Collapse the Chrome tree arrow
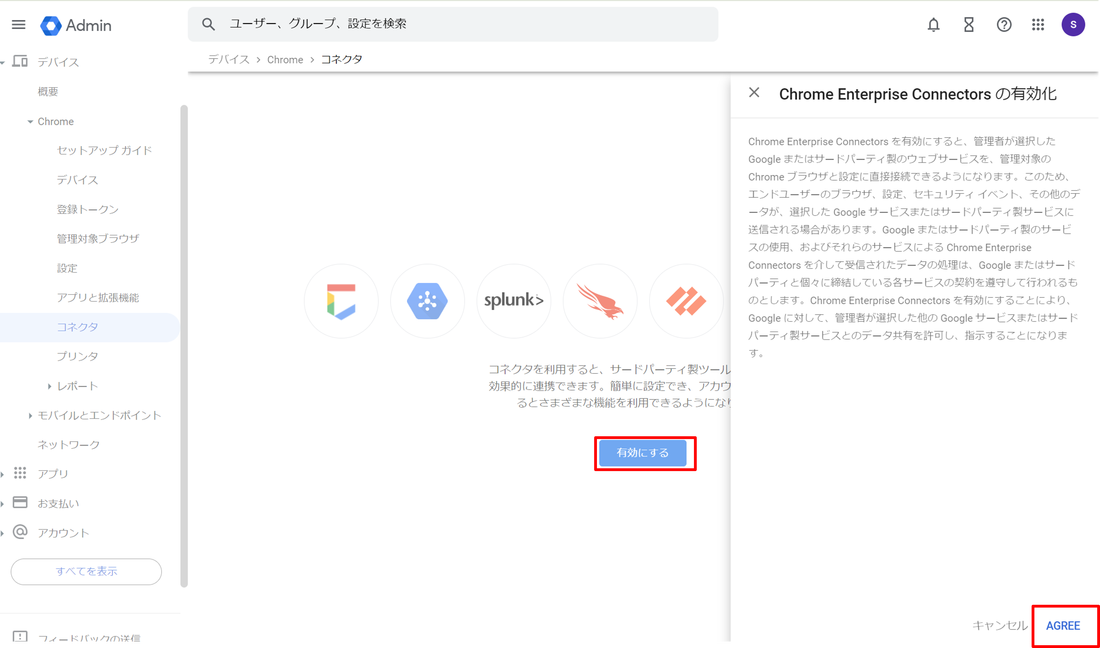Screen dimensions: 1100x648 [x=30, y=121]
